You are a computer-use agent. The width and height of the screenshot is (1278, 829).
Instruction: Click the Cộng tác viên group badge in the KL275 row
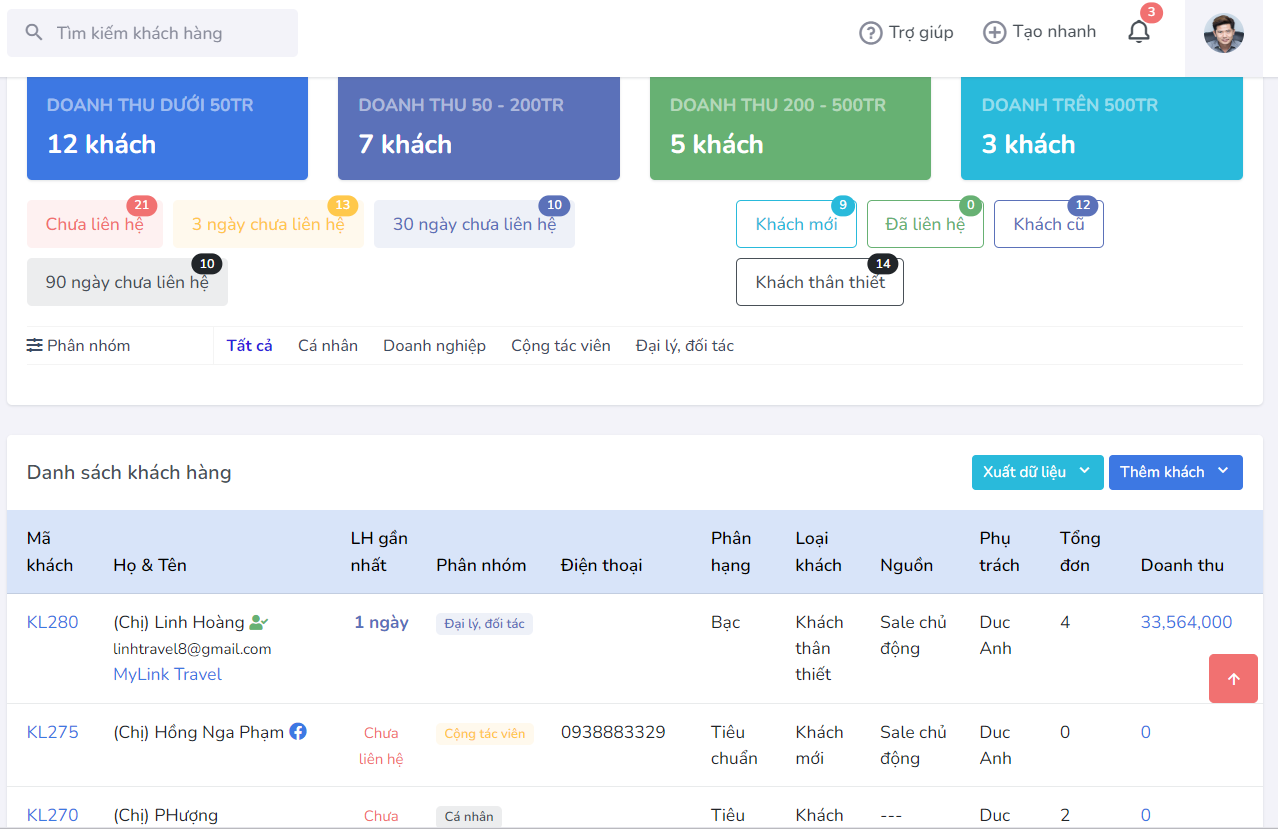point(485,734)
